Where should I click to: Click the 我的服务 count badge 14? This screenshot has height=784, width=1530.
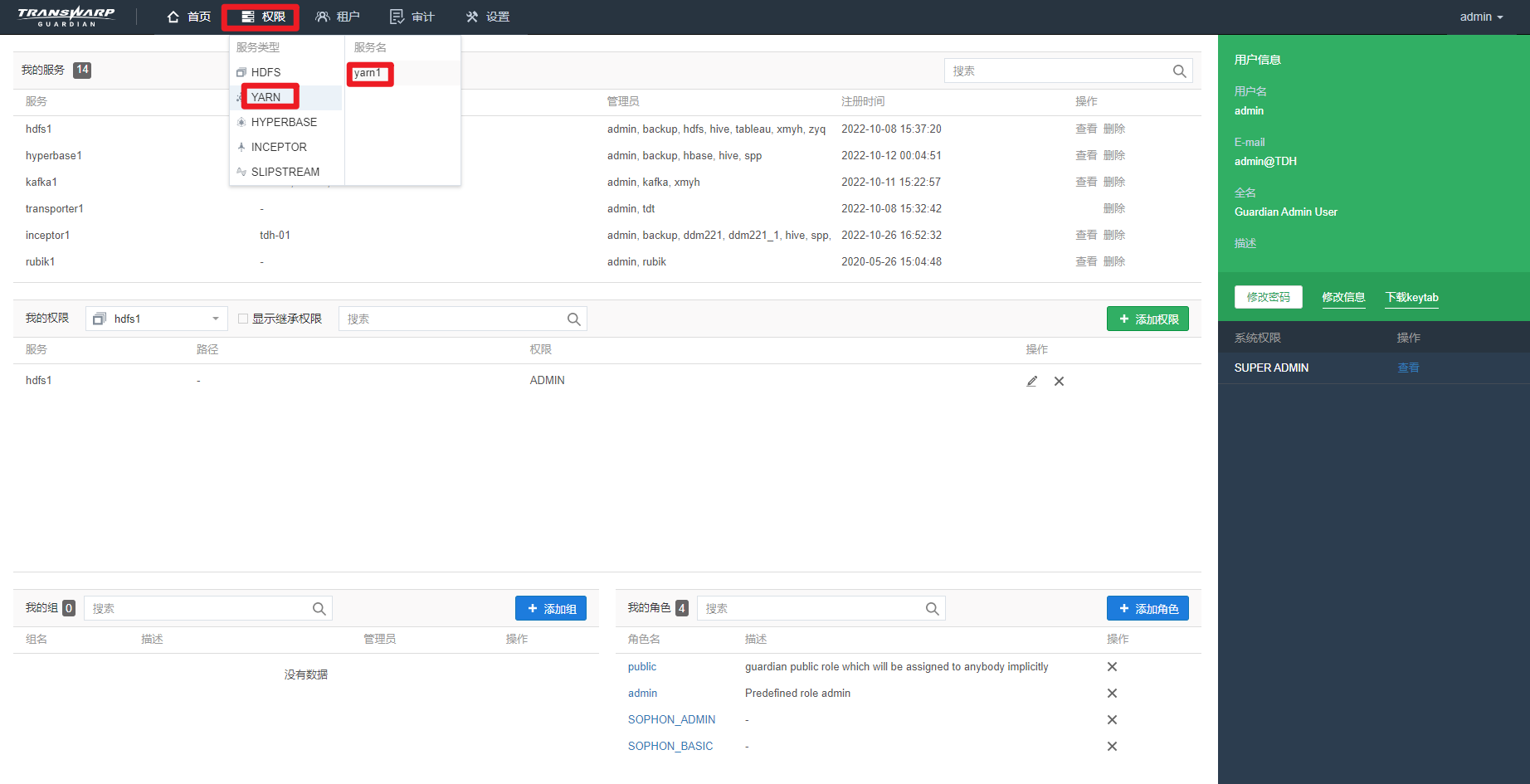pos(82,70)
